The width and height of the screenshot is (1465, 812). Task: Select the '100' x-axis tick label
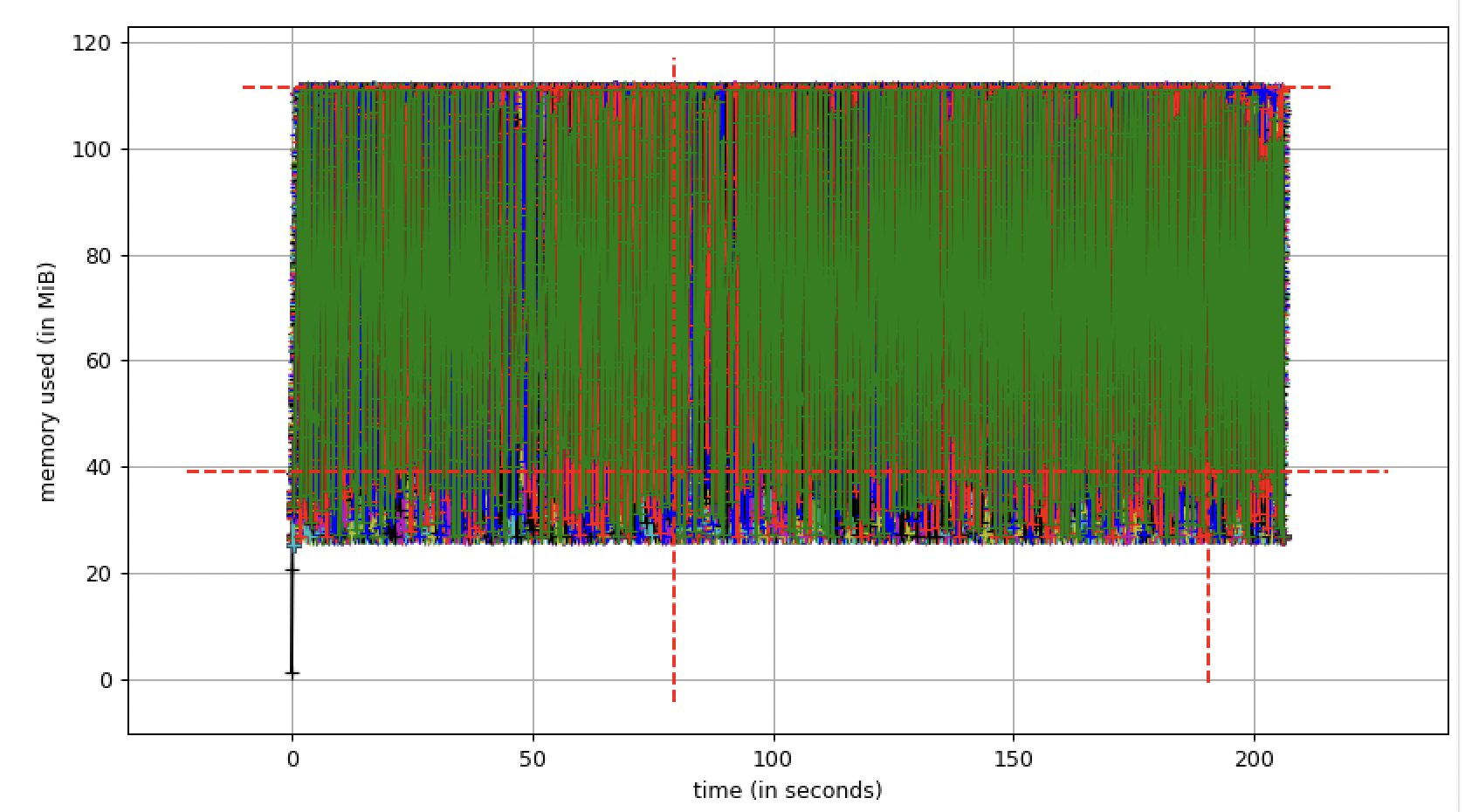tap(774, 760)
